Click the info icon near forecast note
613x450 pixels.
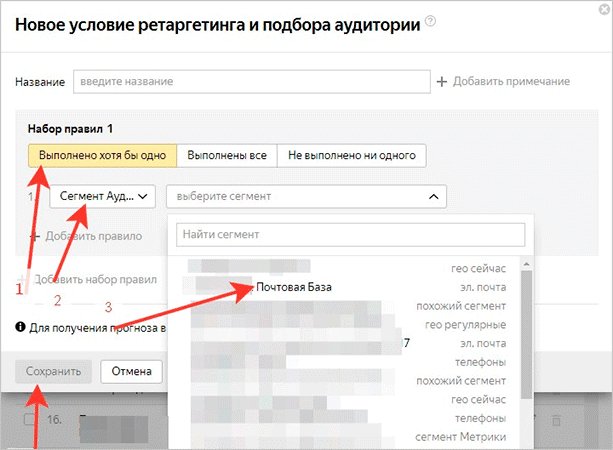click(x=20, y=327)
